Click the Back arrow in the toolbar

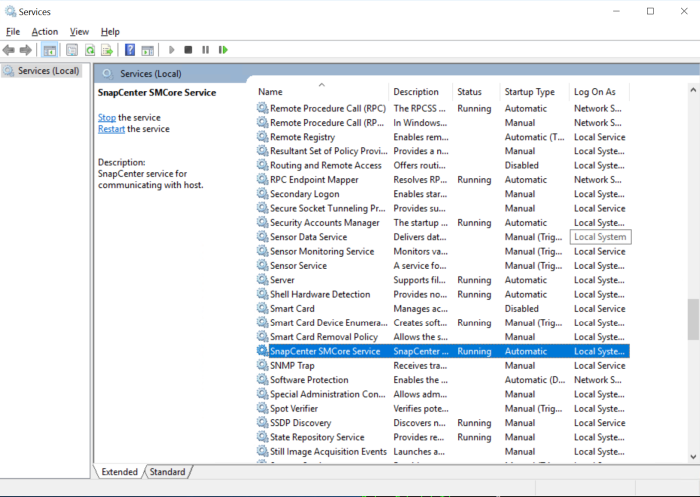point(9,49)
